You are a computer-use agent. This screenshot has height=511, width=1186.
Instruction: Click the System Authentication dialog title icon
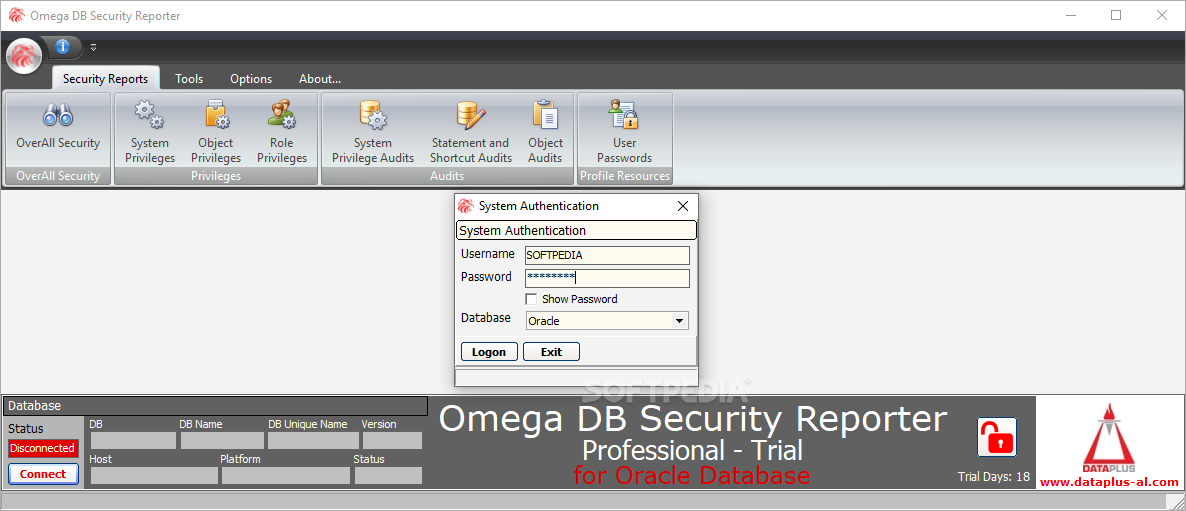click(x=466, y=206)
